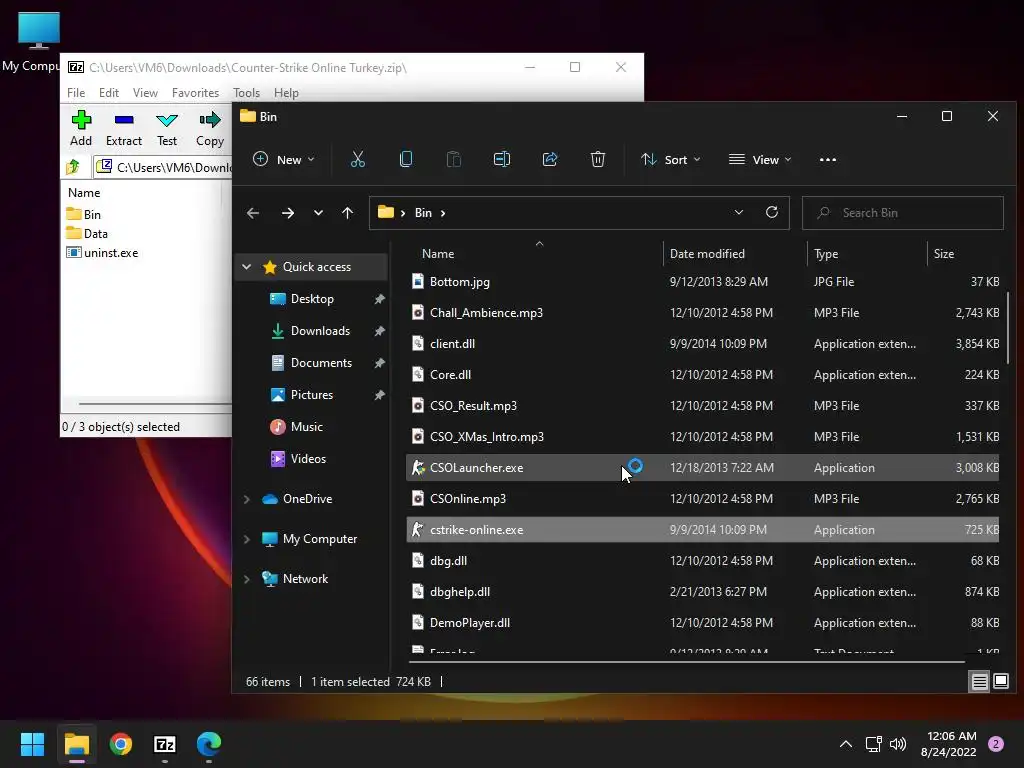1024x768 pixels.
Task: Go back using the Explorer back arrow
Action: [253, 213]
